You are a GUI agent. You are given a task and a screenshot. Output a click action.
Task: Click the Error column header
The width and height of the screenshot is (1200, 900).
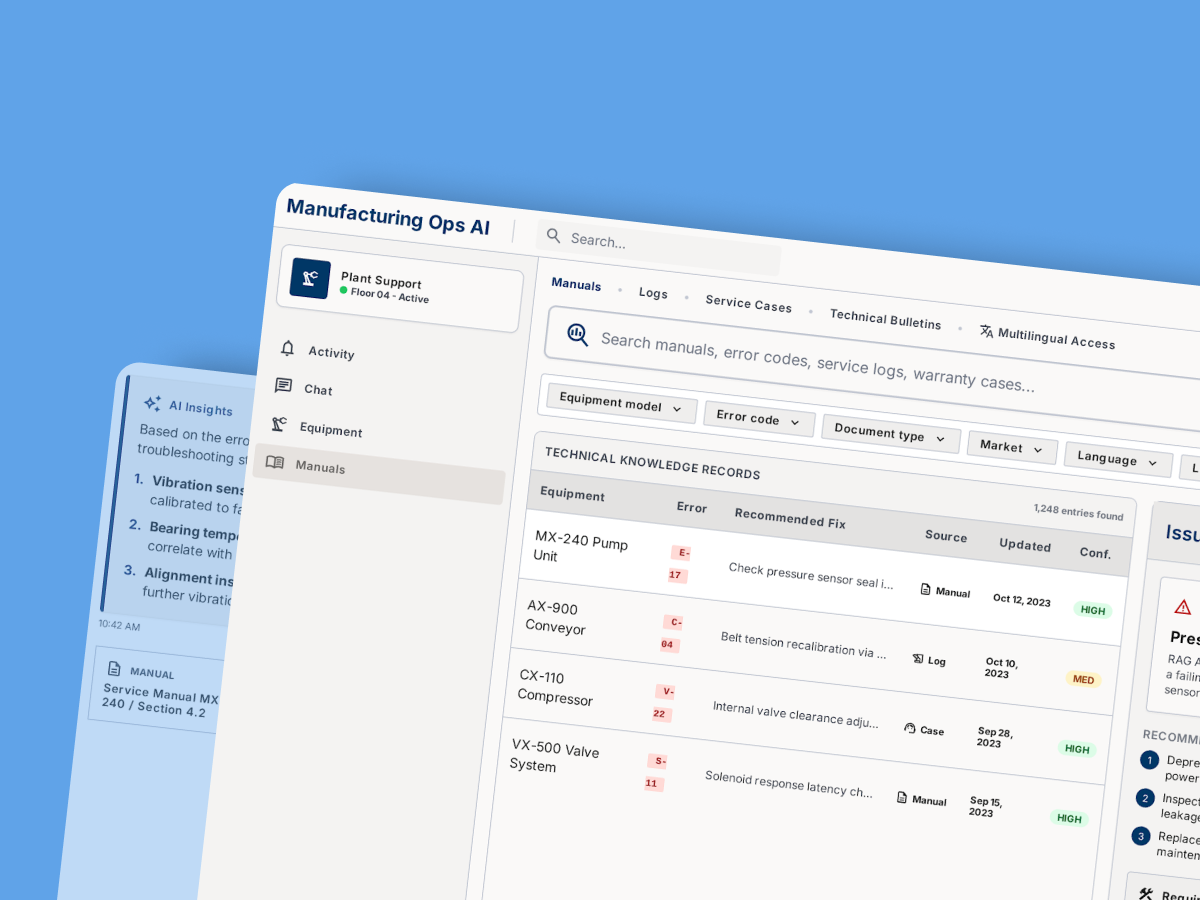[692, 507]
